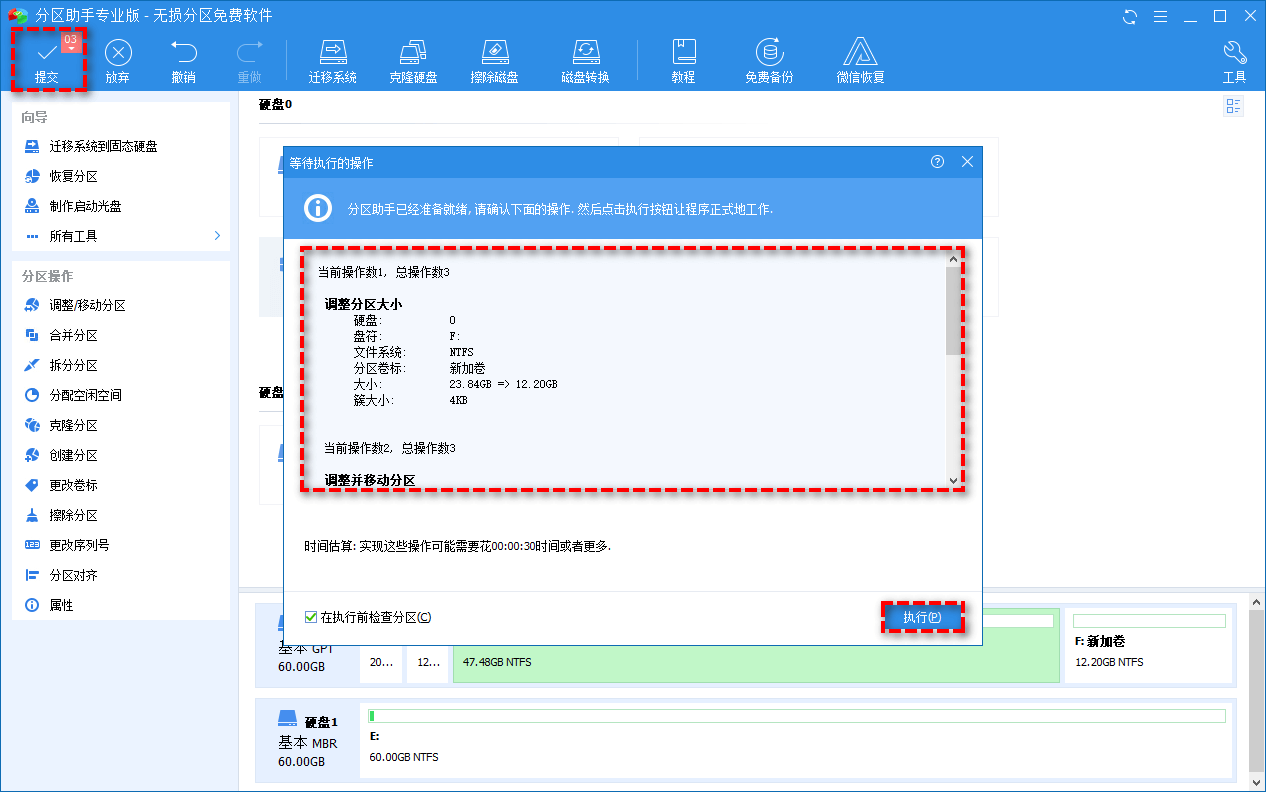1266x792 pixels.
Task: Click the 撤销 undo button
Action: (183, 59)
